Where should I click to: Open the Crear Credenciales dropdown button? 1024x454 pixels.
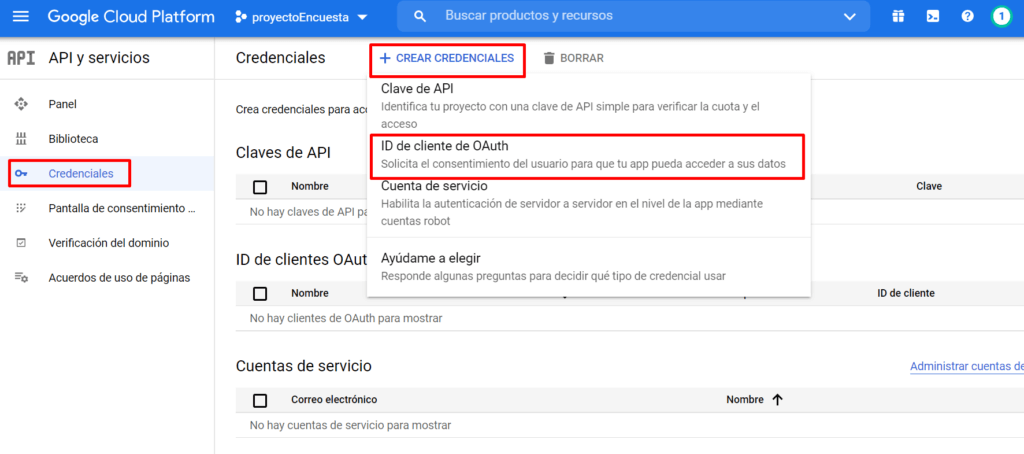(x=447, y=58)
